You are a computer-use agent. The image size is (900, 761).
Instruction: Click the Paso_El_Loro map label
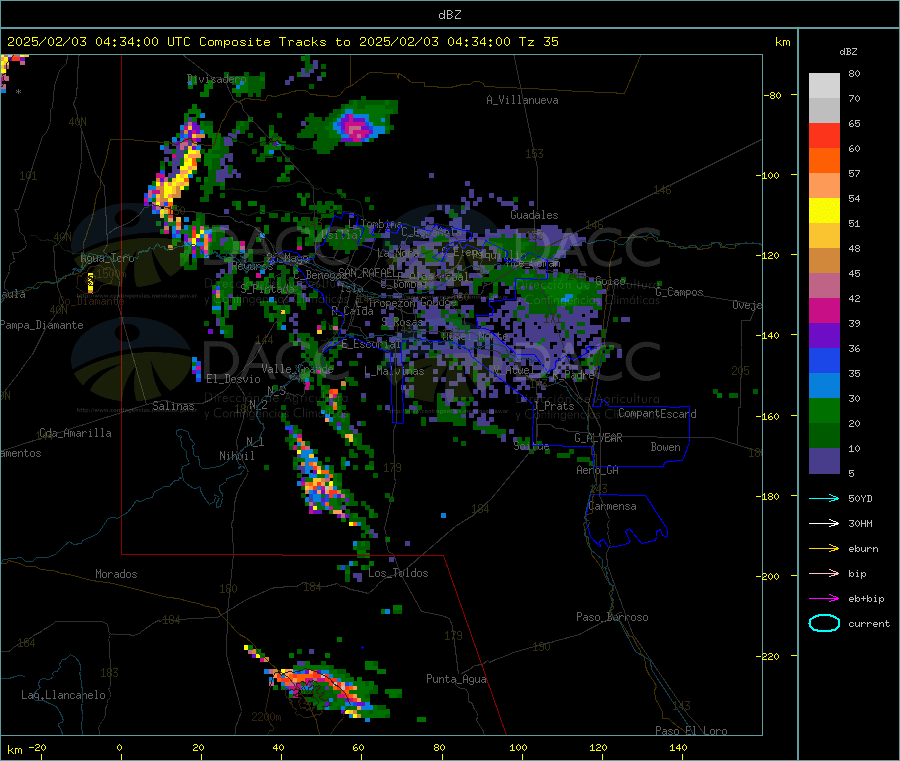pos(691,731)
